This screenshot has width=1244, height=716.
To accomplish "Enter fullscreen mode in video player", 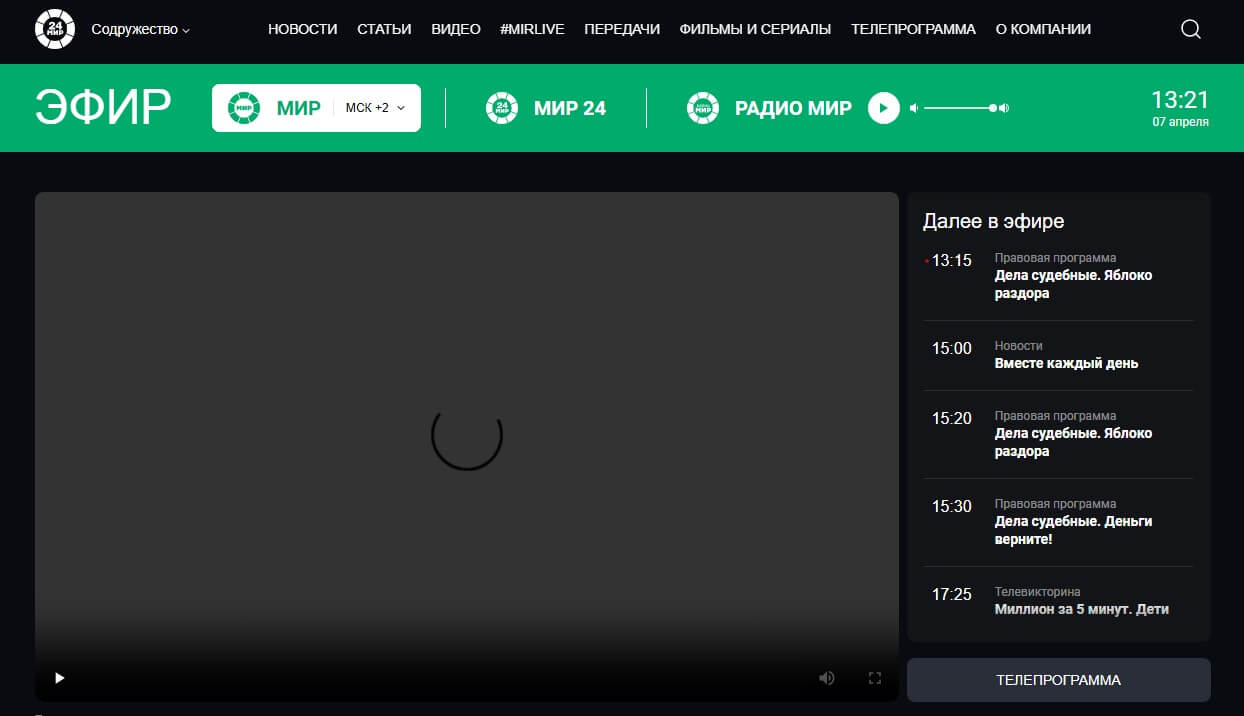I will (874, 678).
